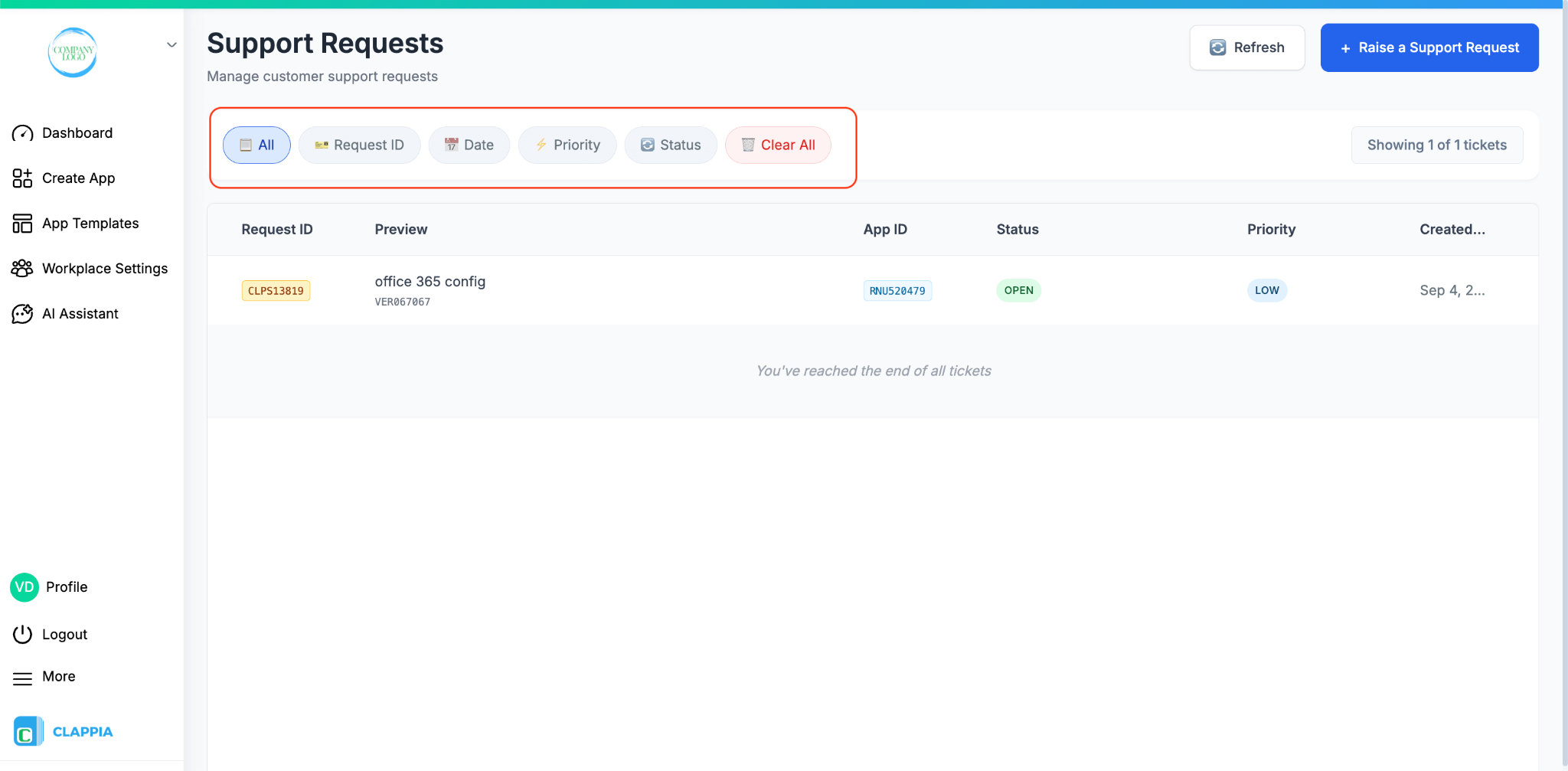This screenshot has height=771, width=1568.
Task: Click the calendar icon on Date filter
Action: [452, 145]
